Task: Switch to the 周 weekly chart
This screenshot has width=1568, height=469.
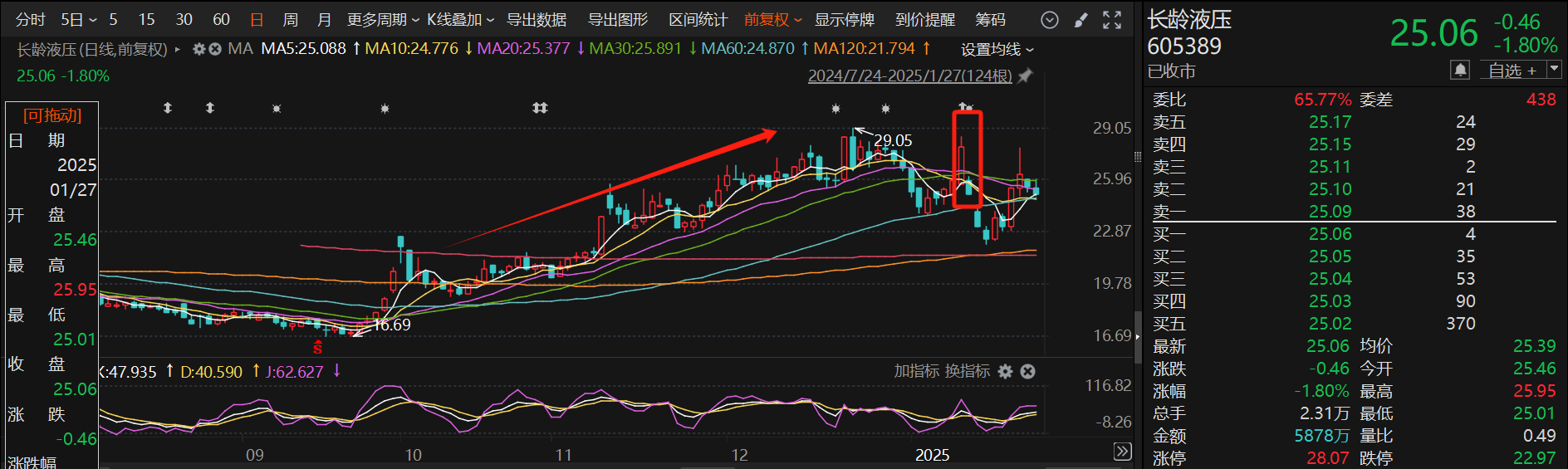Action: (290, 20)
